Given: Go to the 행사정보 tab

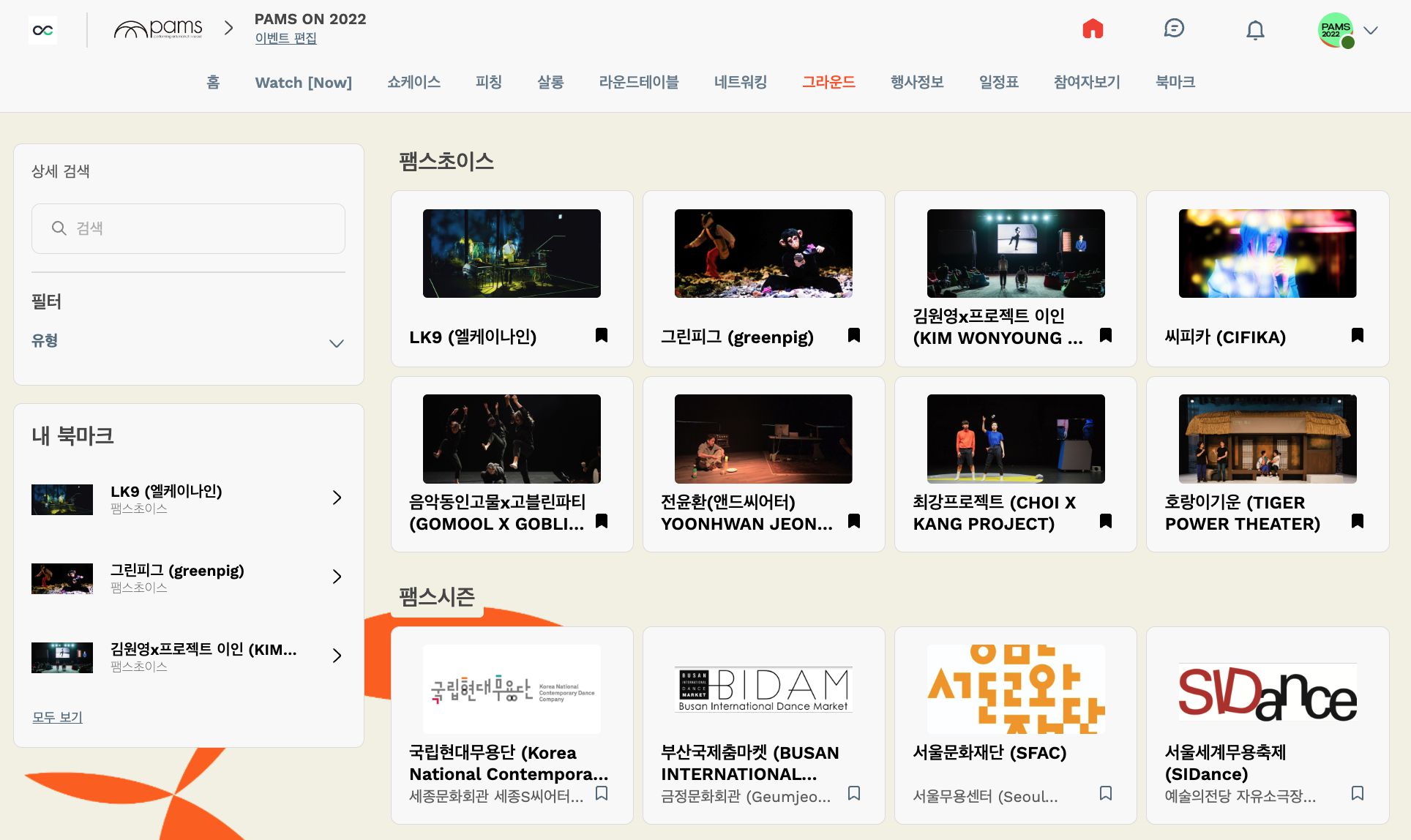Looking at the screenshot, I should tap(917, 82).
